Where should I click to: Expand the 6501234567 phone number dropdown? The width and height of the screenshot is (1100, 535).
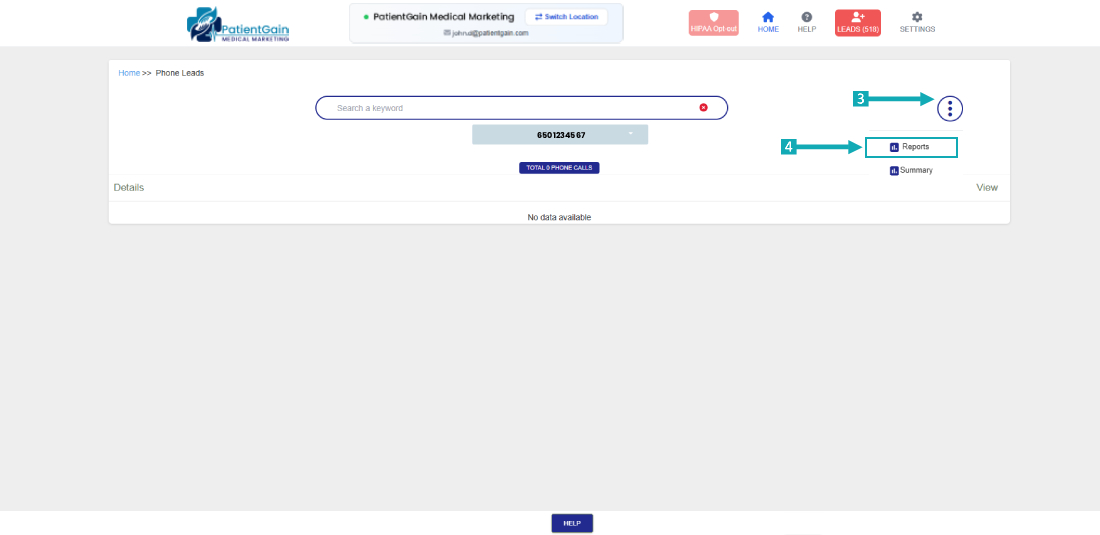[560, 135]
